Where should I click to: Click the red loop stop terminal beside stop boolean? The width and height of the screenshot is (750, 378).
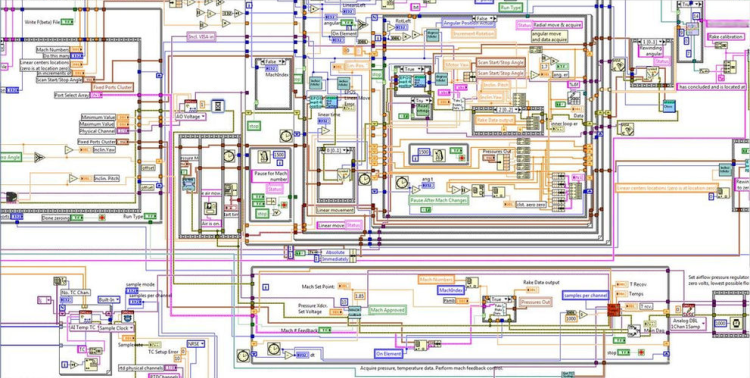(x=641, y=353)
